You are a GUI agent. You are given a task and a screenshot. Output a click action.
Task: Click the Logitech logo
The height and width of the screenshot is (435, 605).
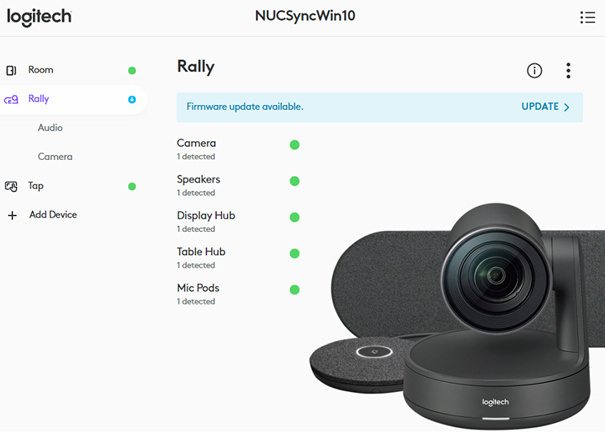click(39, 17)
